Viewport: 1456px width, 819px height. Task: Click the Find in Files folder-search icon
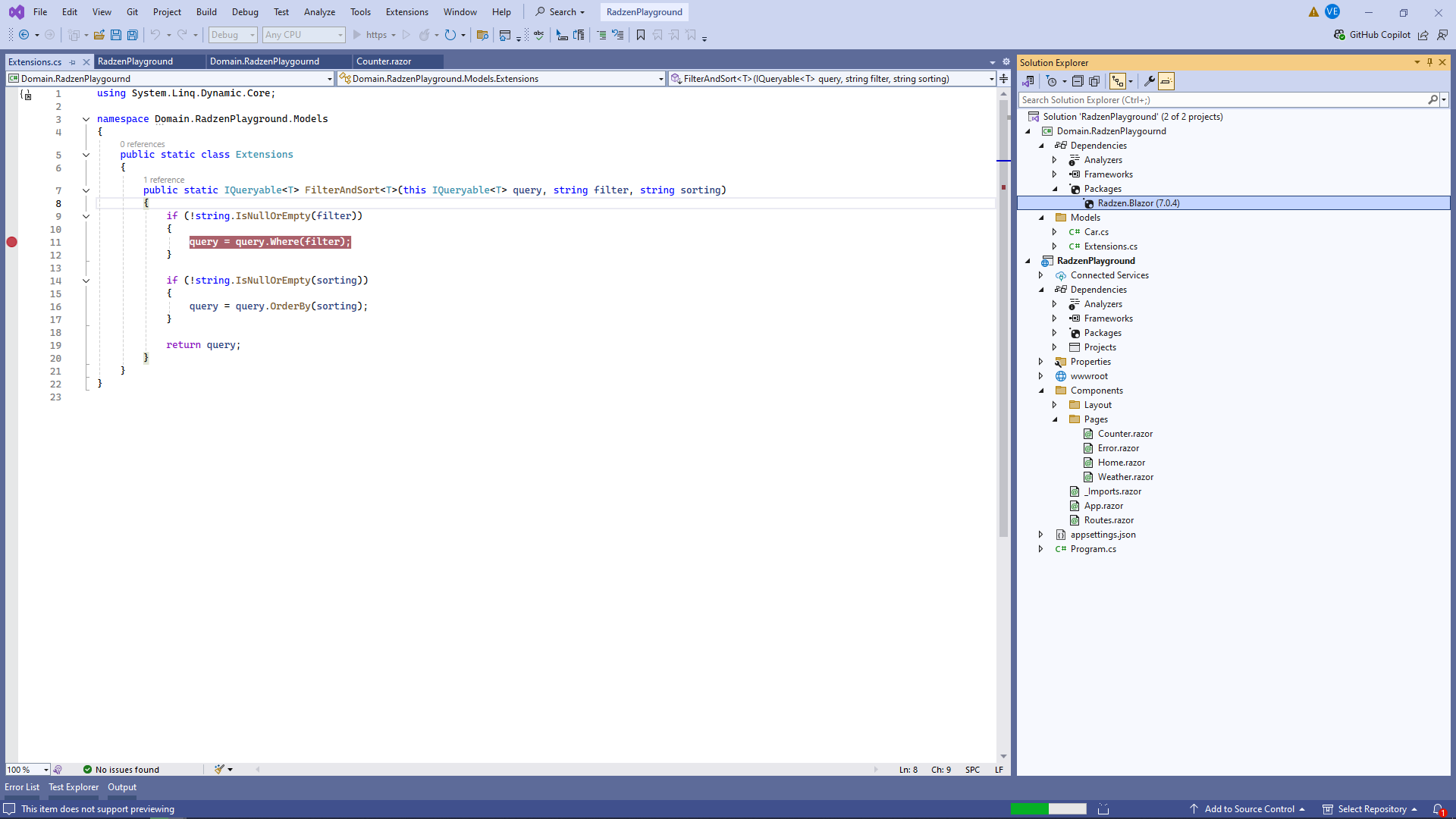coord(482,35)
